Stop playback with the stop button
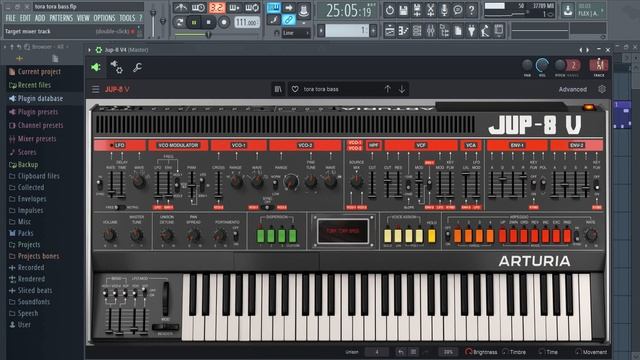The height and width of the screenshot is (360, 640). pyautogui.click(x=209, y=22)
